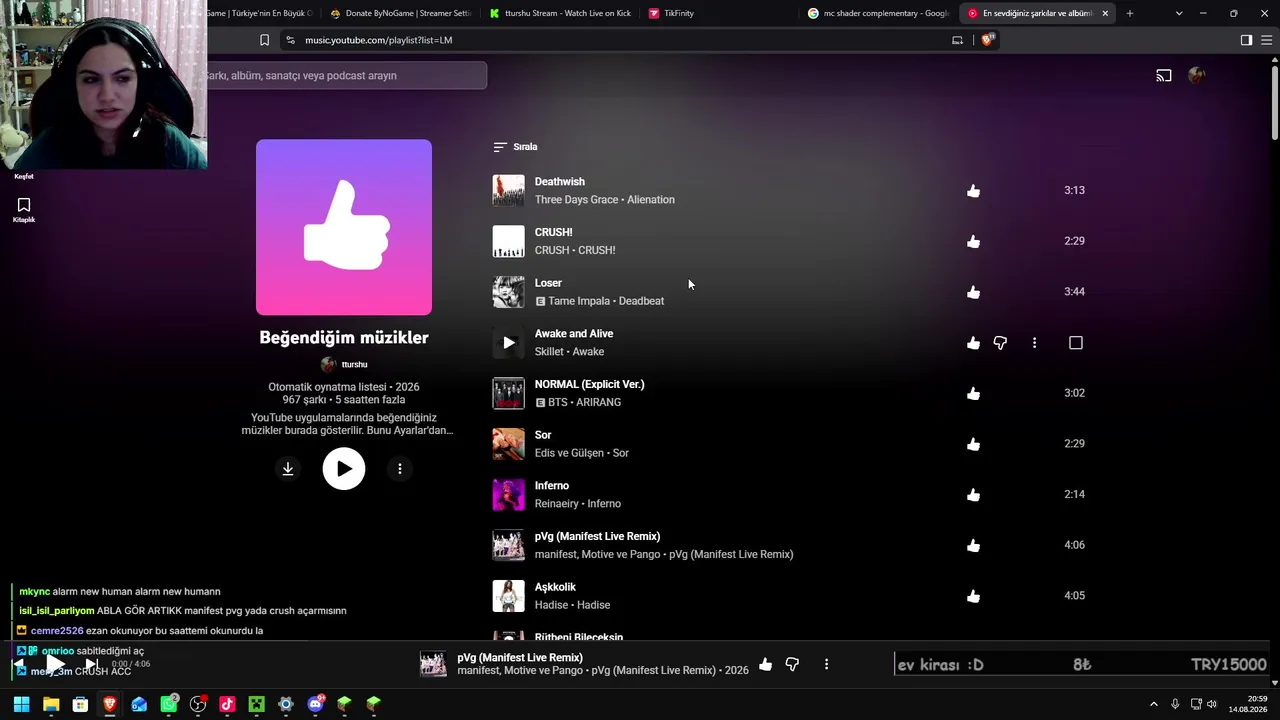The width and height of the screenshot is (1280, 720).
Task: Open the account avatar menu
Action: tap(1197, 76)
